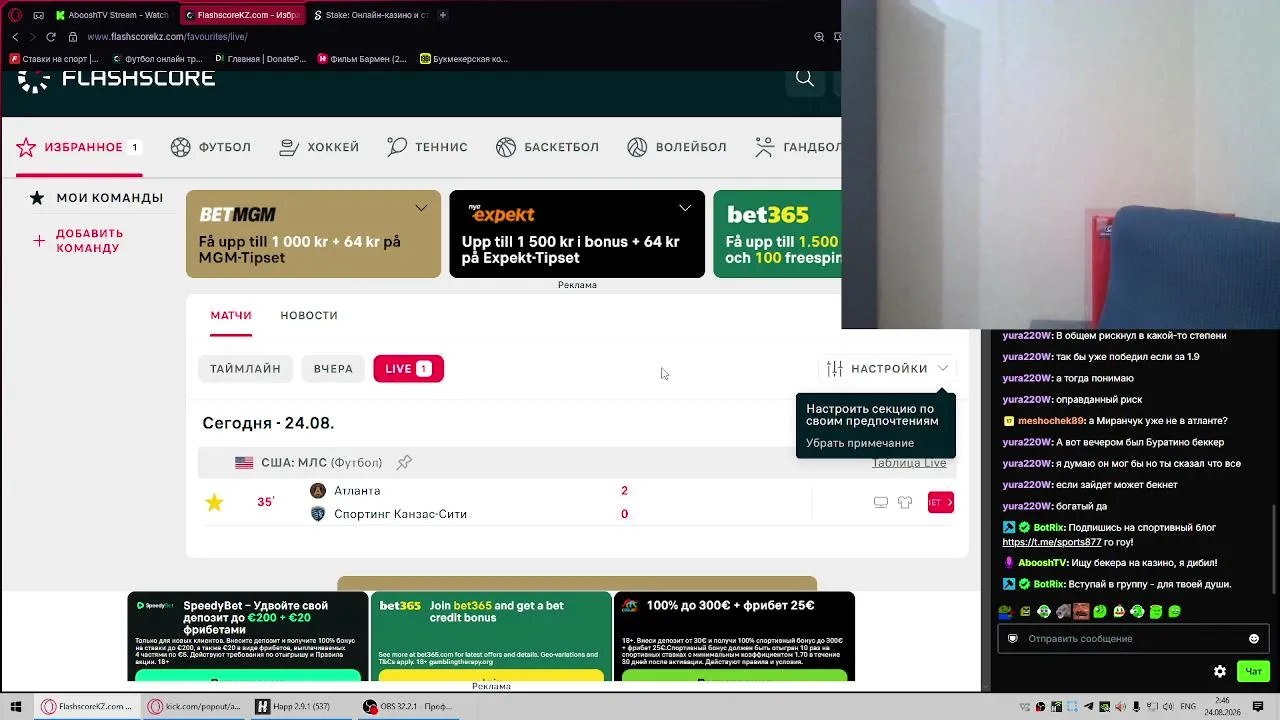Screen dimensions: 1280x720
Task: Switch to OBS taskbar window
Action: 408,707
